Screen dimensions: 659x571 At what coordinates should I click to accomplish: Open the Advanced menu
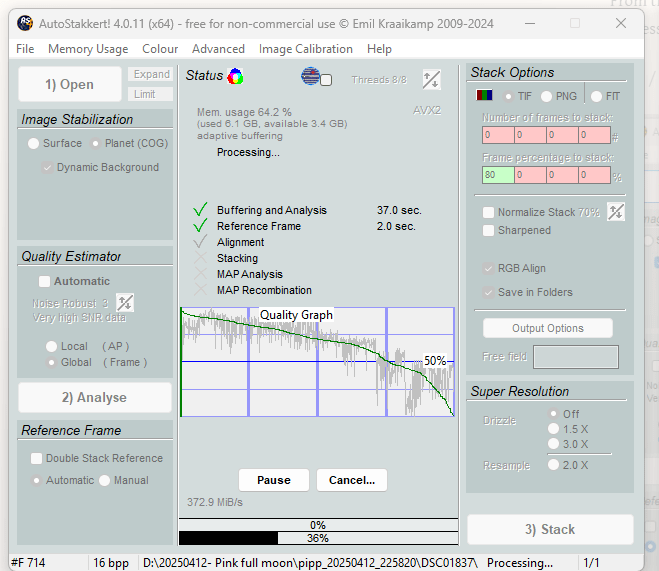(218, 48)
